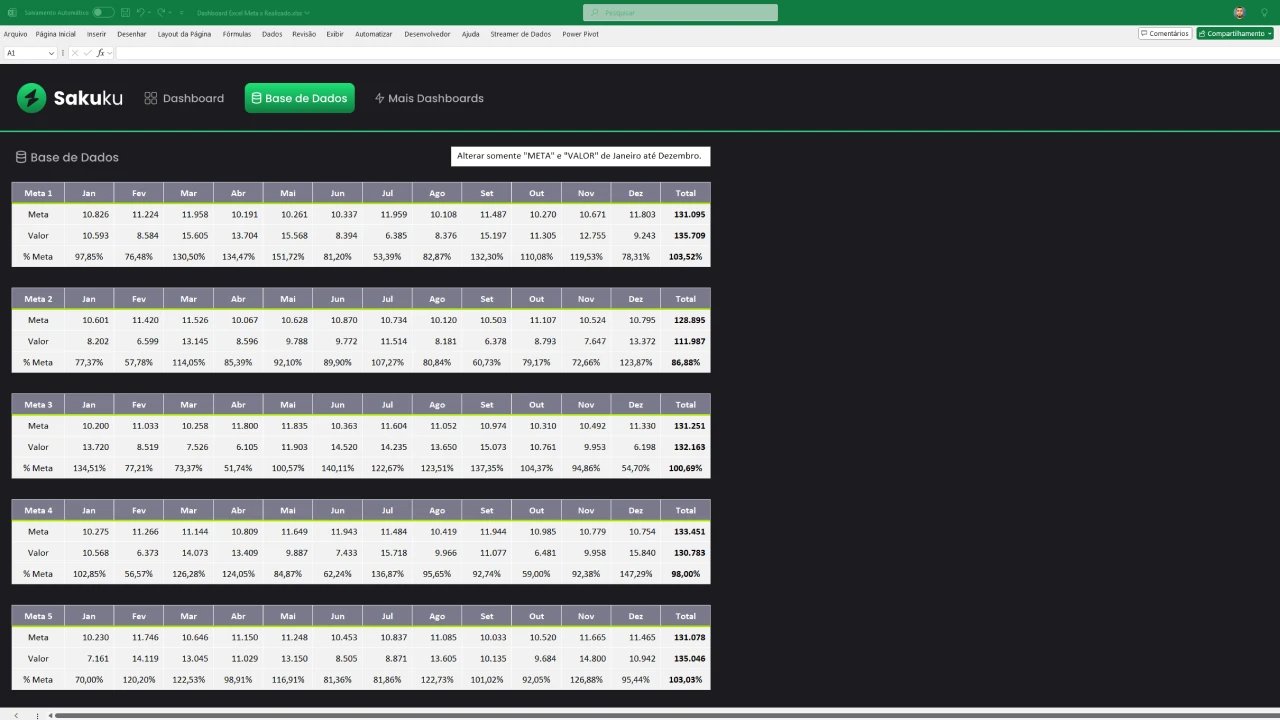The image size is (1280, 720).
Task: Click the Save disk icon in title bar
Action: click(x=125, y=13)
